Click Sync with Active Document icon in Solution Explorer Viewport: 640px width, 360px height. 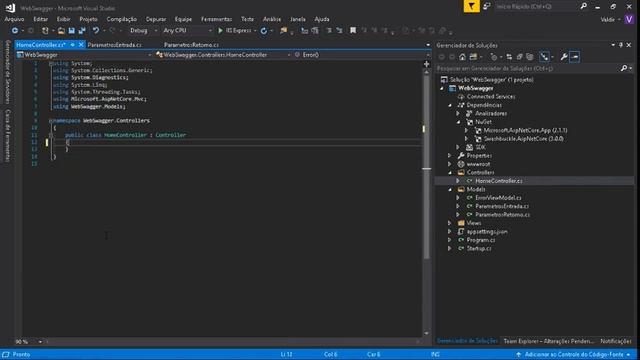click(x=509, y=57)
